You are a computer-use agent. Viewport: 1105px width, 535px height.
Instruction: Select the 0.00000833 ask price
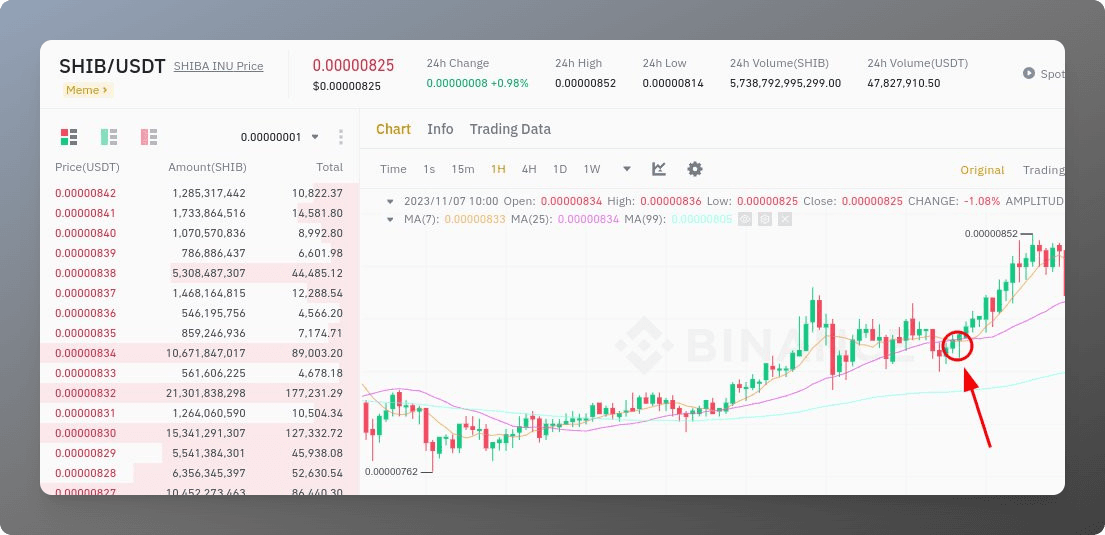[85, 373]
